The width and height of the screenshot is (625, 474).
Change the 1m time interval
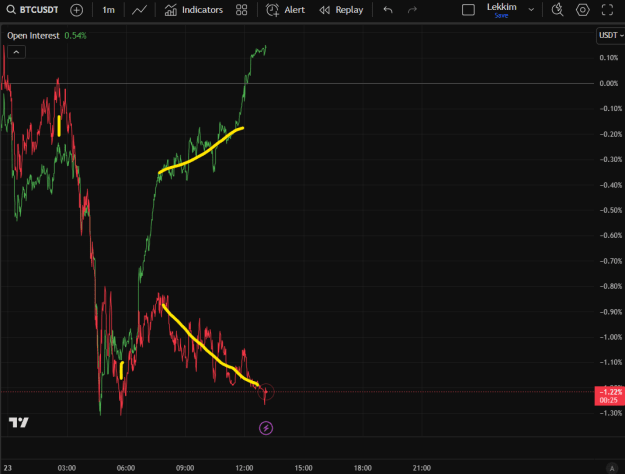[x=108, y=10]
